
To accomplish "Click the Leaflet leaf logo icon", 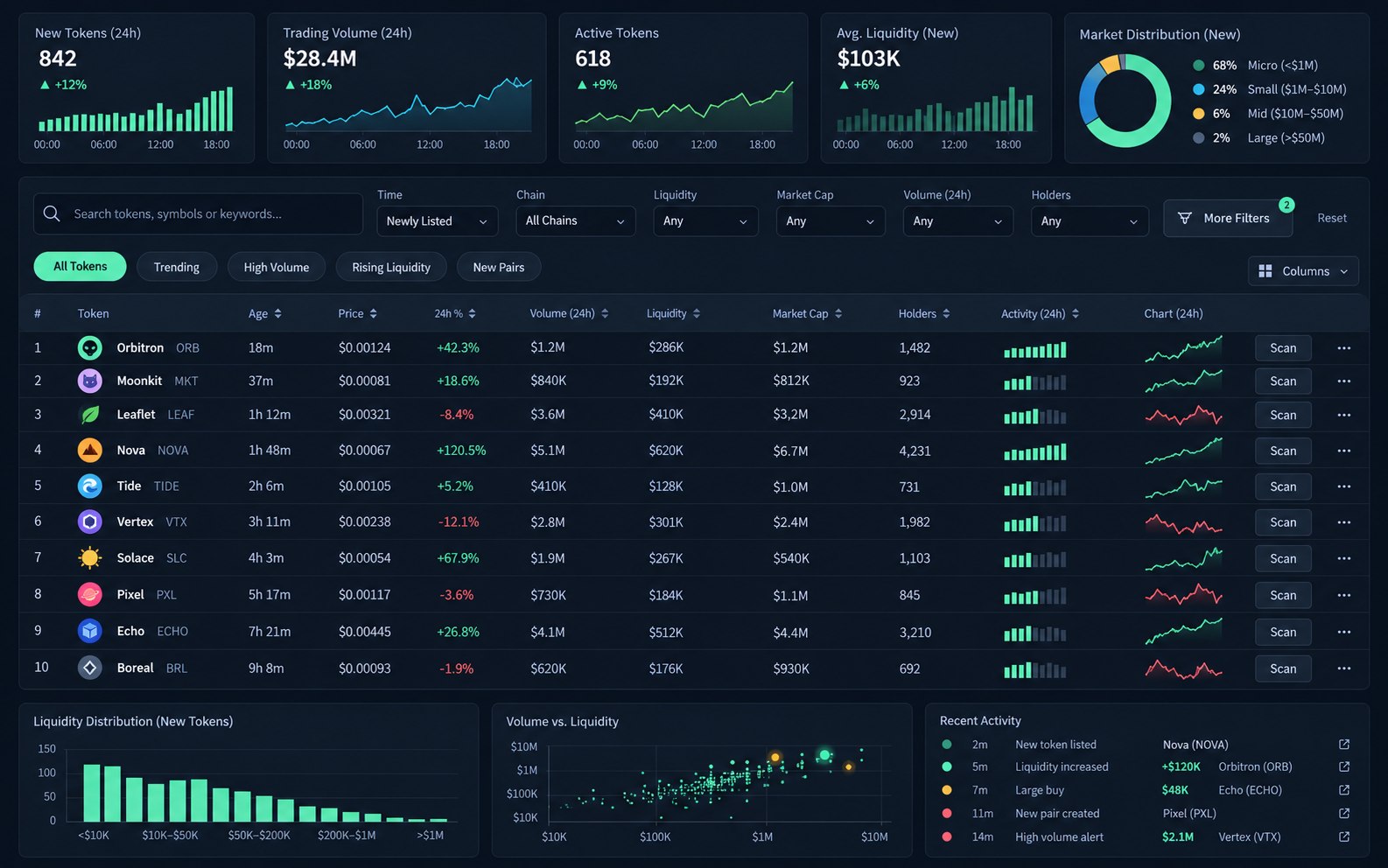I will coord(90,415).
